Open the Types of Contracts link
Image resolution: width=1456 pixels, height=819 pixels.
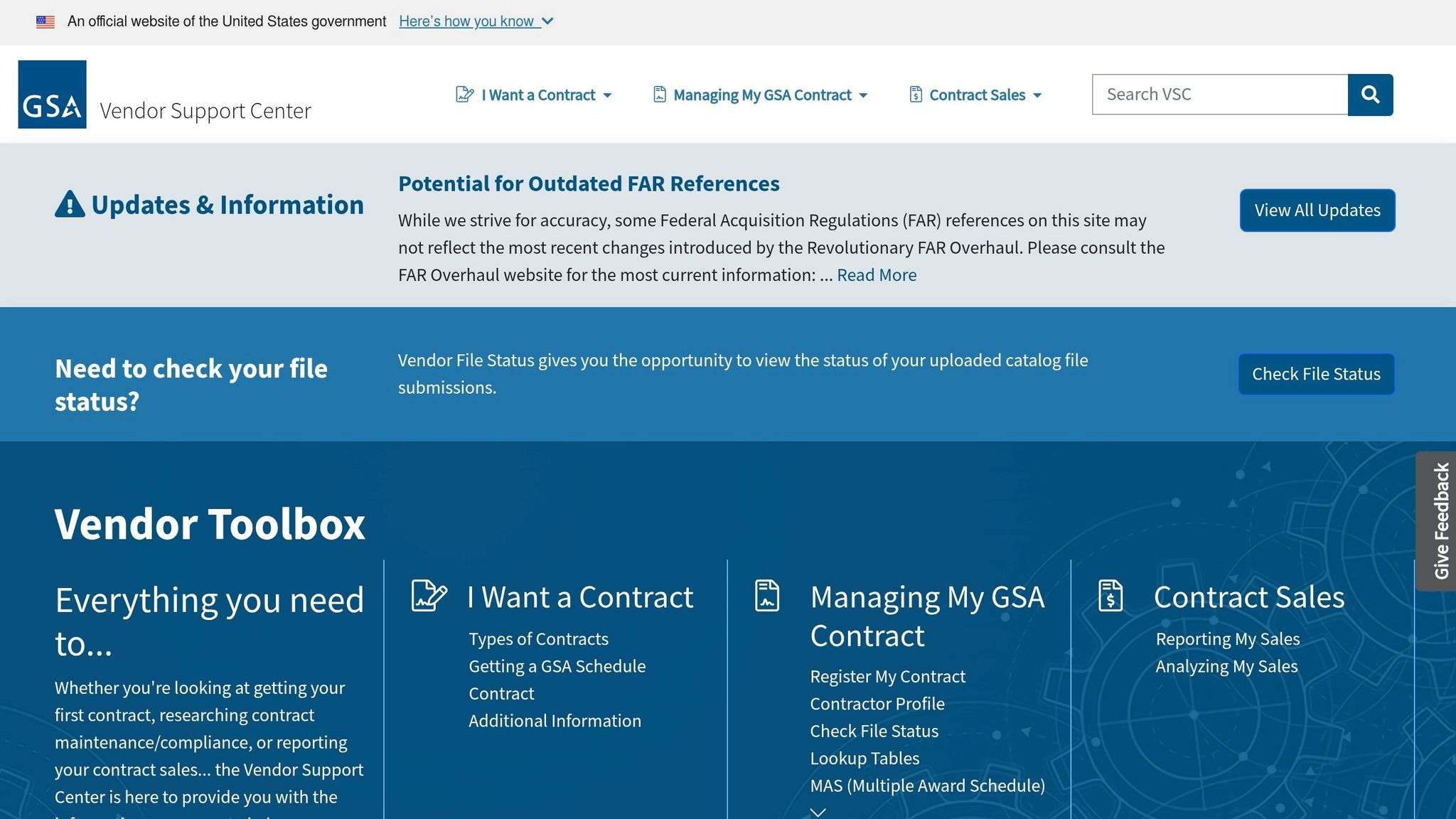[x=538, y=639]
